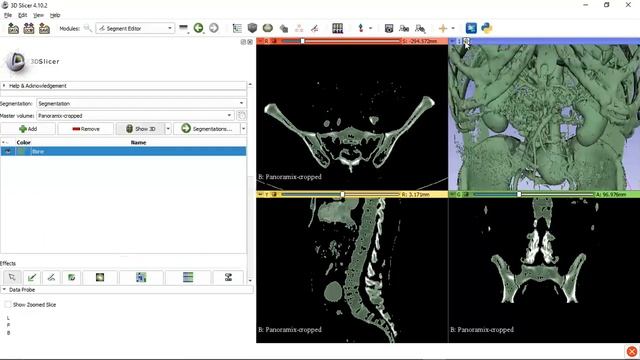
Task: Go back to previous module arrow
Action: (x=198, y=28)
